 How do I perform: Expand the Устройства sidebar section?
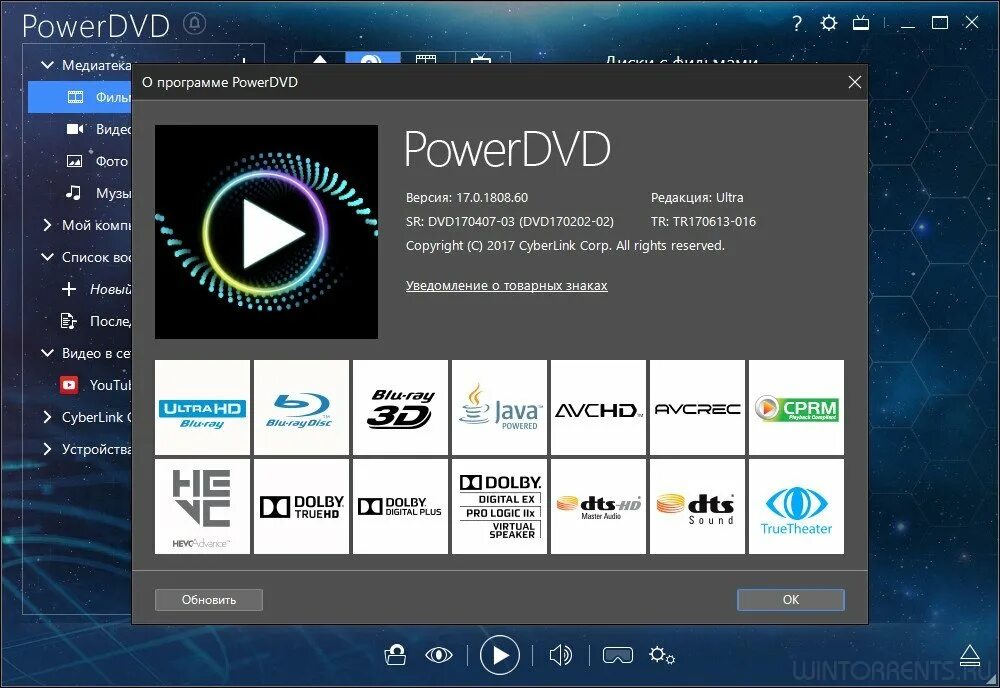click(47, 449)
